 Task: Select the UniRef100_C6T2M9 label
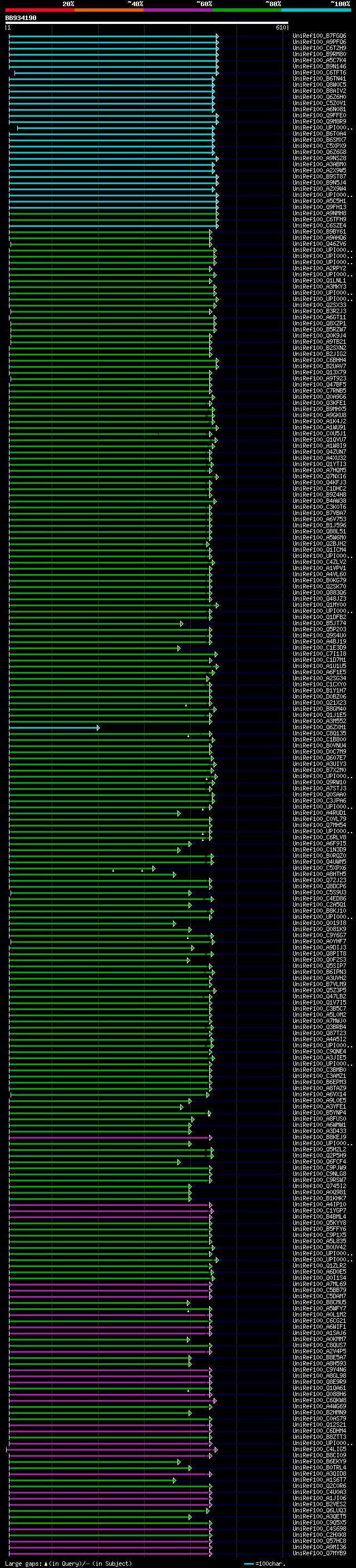(319, 48)
